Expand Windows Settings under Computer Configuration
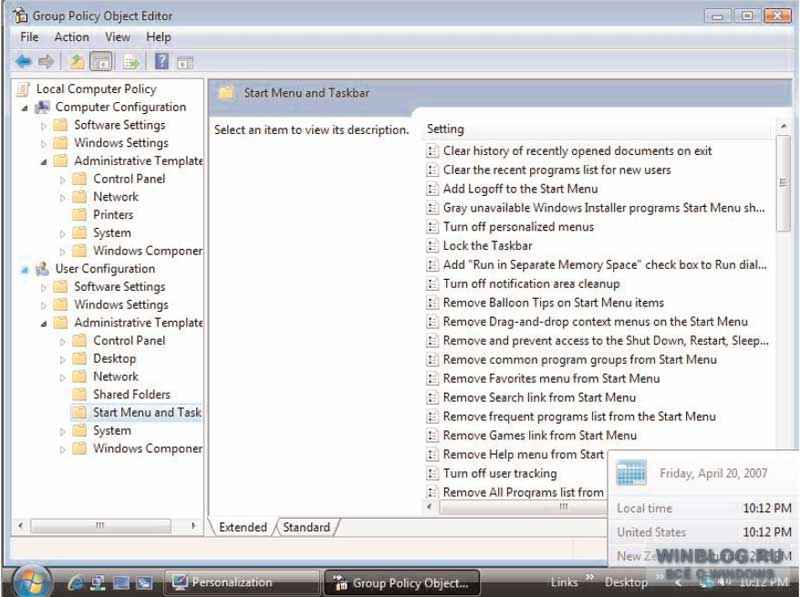This screenshot has width=800, height=597. [x=43, y=144]
